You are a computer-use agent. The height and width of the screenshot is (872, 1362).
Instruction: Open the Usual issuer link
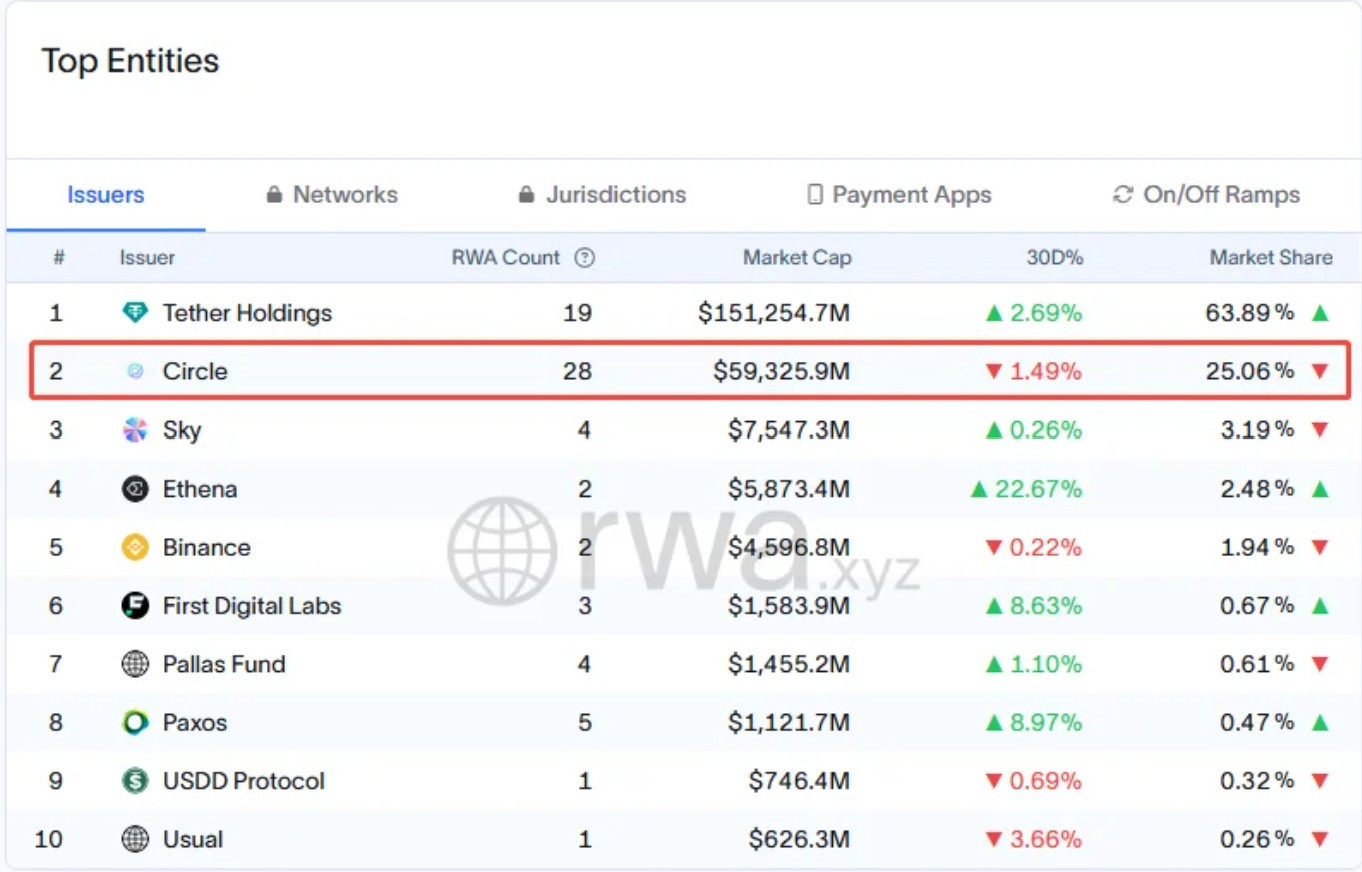pyautogui.click(x=193, y=839)
